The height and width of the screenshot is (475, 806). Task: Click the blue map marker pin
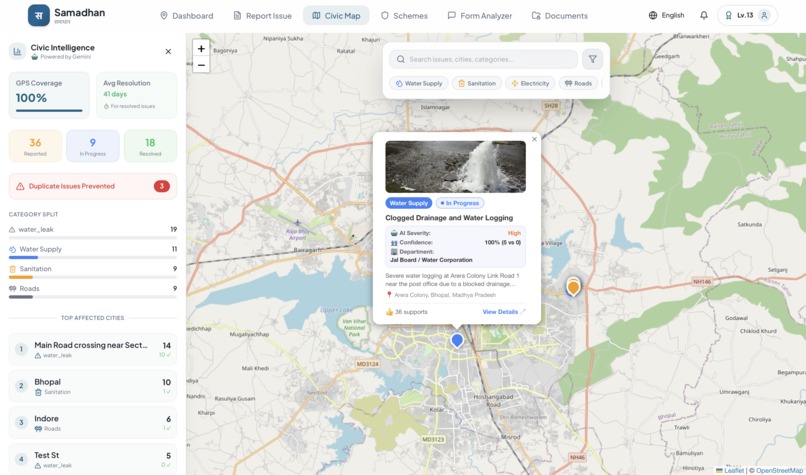pos(457,340)
